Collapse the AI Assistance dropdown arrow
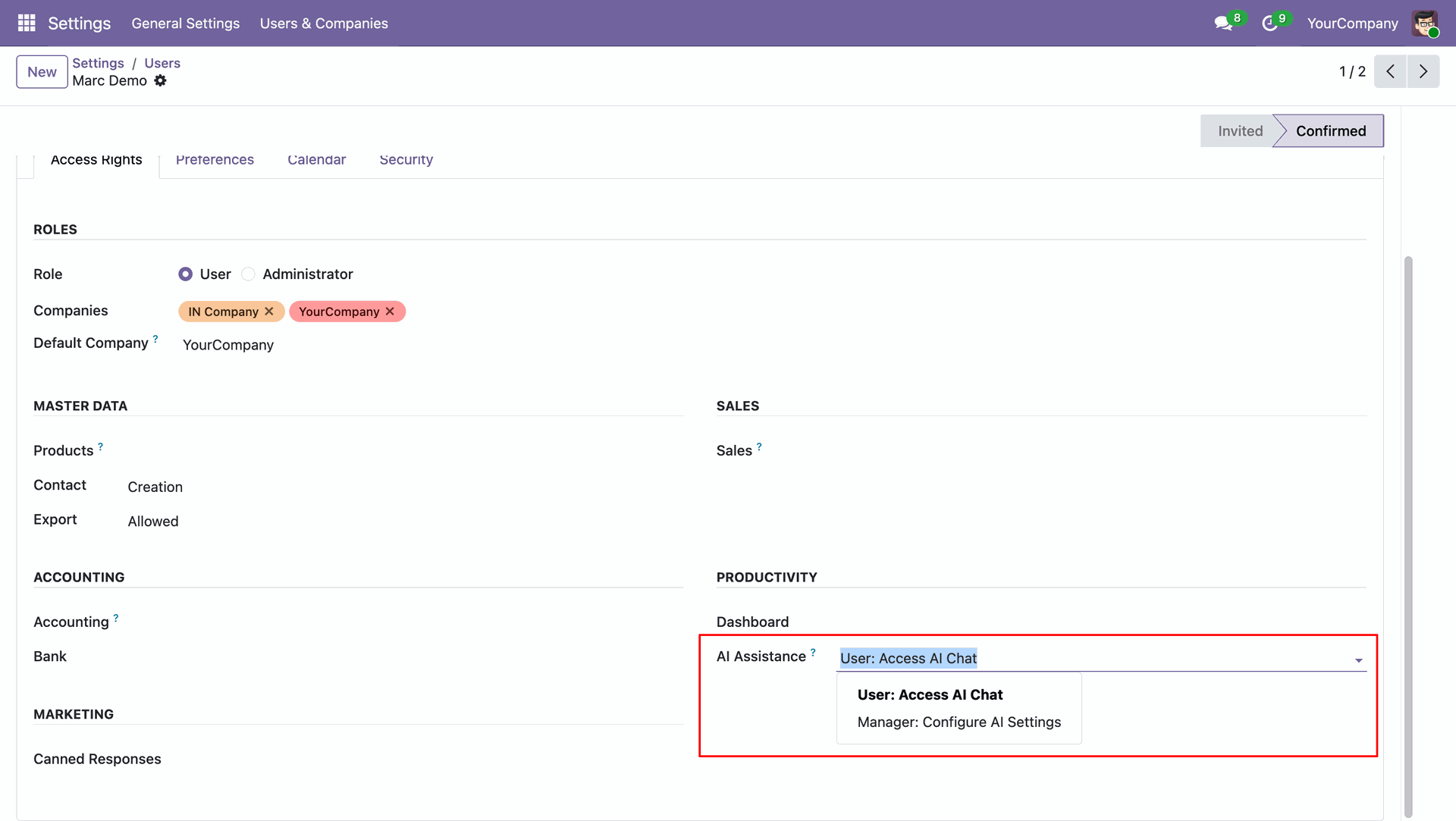Viewport: 1456px width, 821px height. (x=1358, y=660)
